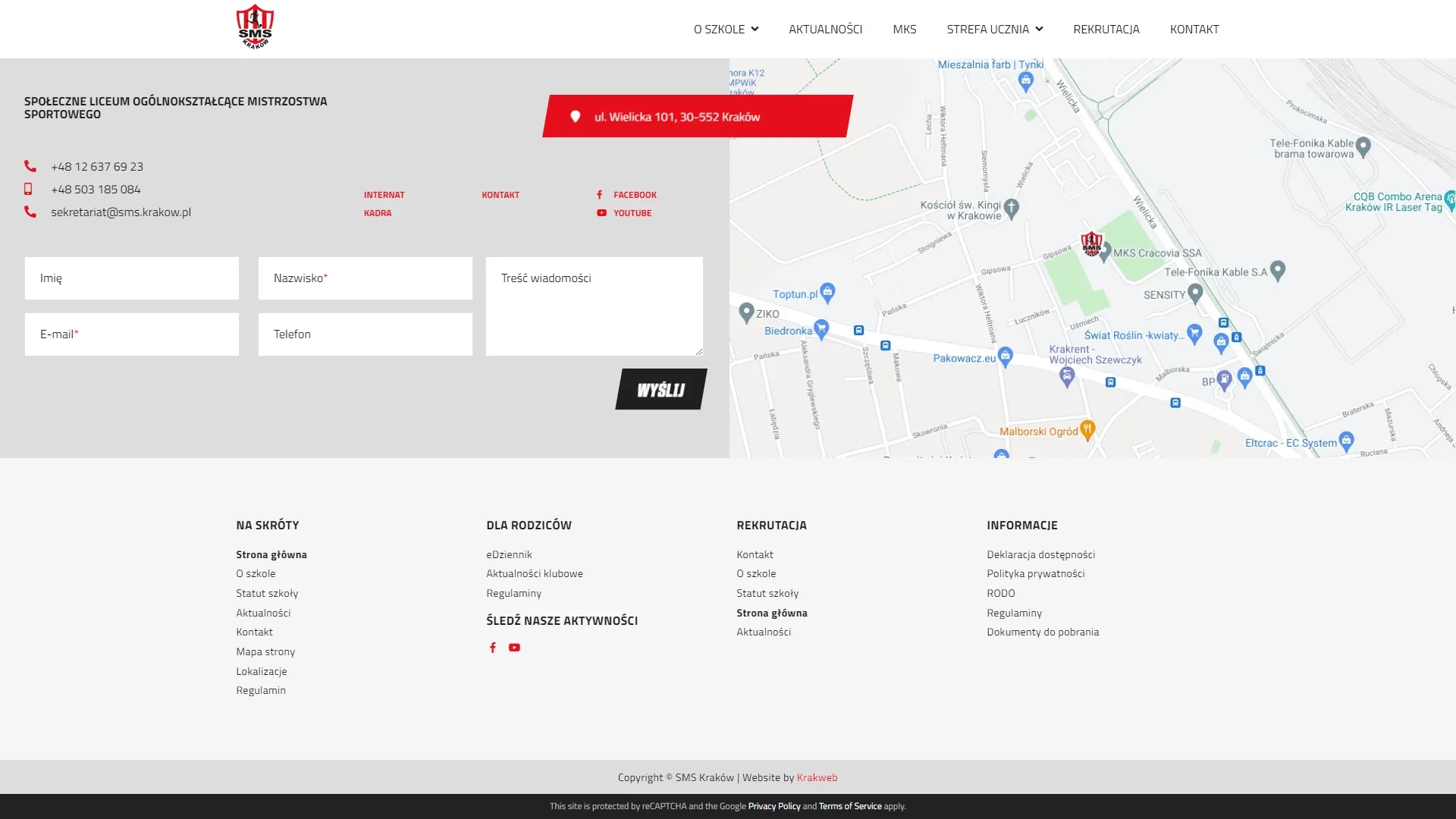The width and height of the screenshot is (1456, 819).
Task: Open the O SZKOLE menu label
Action: point(719,29)
